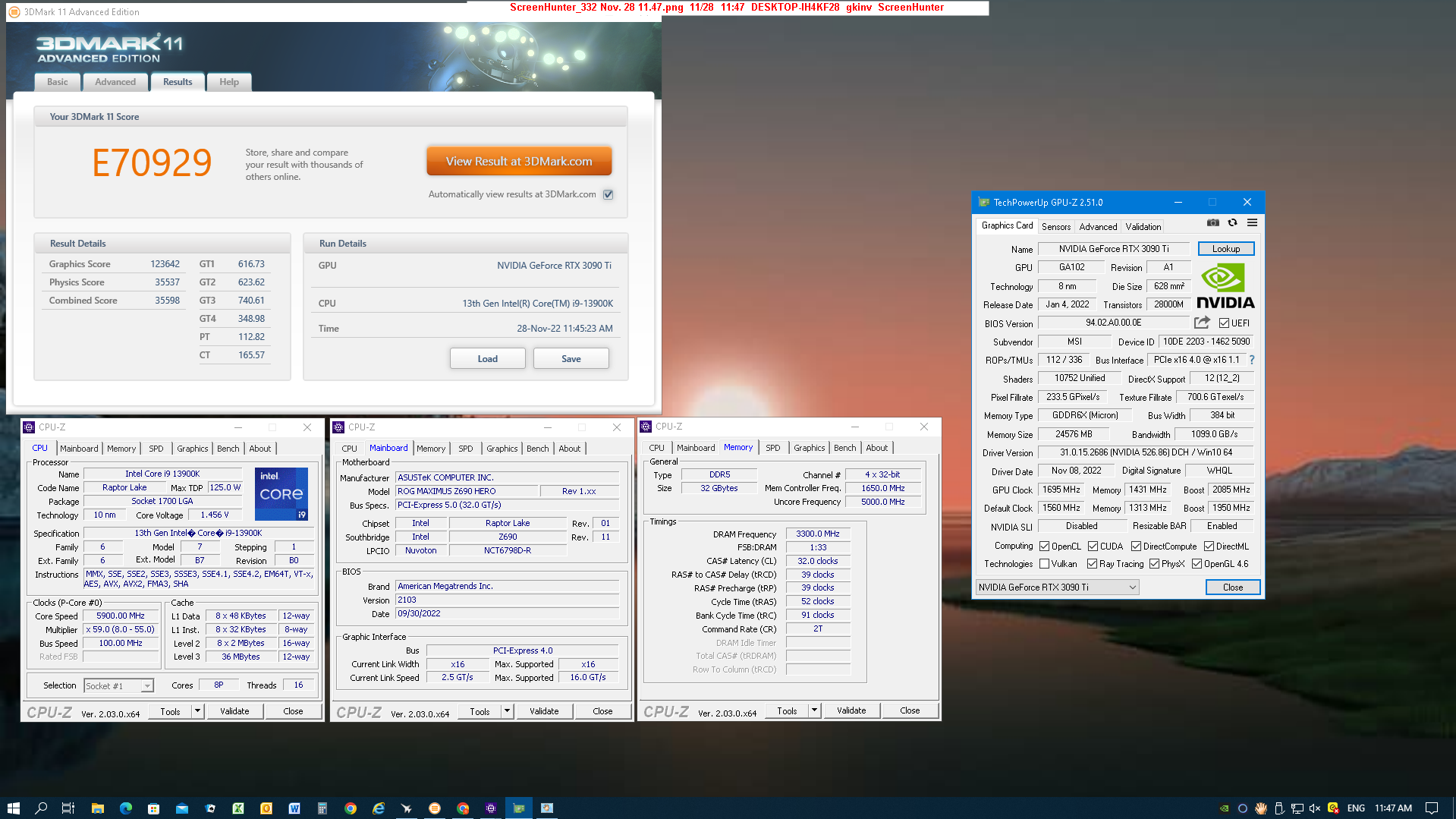
Task: Click the Core Speed value 5900.00 MHz
Action: tap(121, 616)
